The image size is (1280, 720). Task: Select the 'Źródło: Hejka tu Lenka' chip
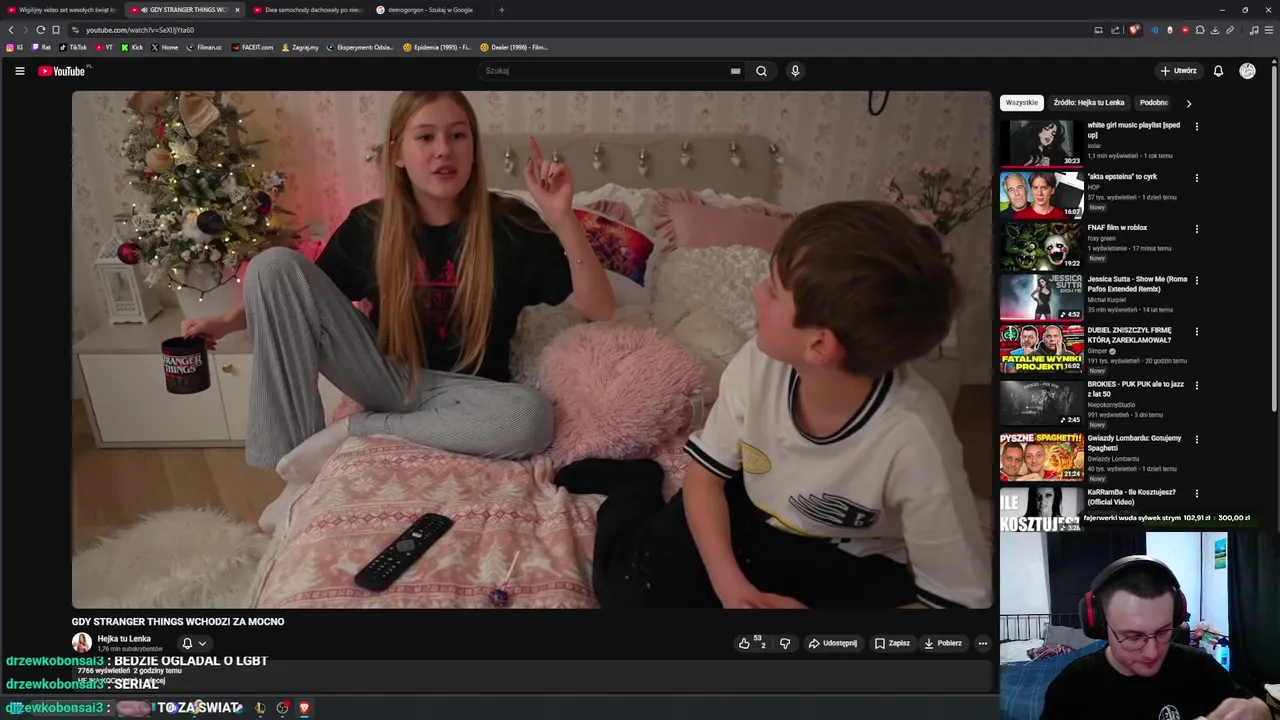[1089, 103]
